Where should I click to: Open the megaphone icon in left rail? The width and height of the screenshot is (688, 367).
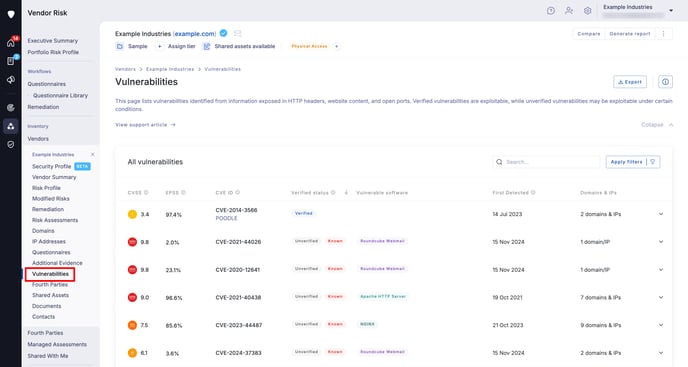click(11, 80)
